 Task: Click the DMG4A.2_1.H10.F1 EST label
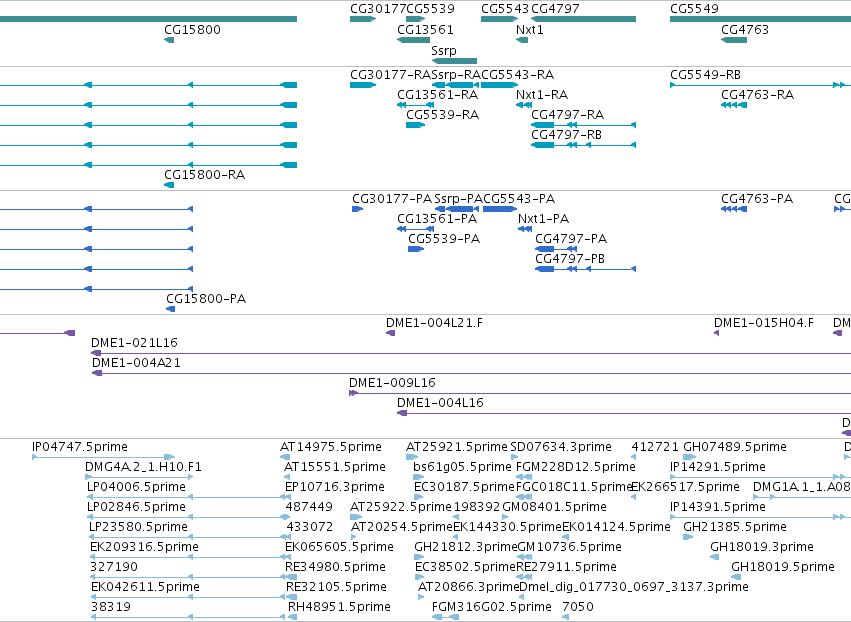tap(143, 467)
